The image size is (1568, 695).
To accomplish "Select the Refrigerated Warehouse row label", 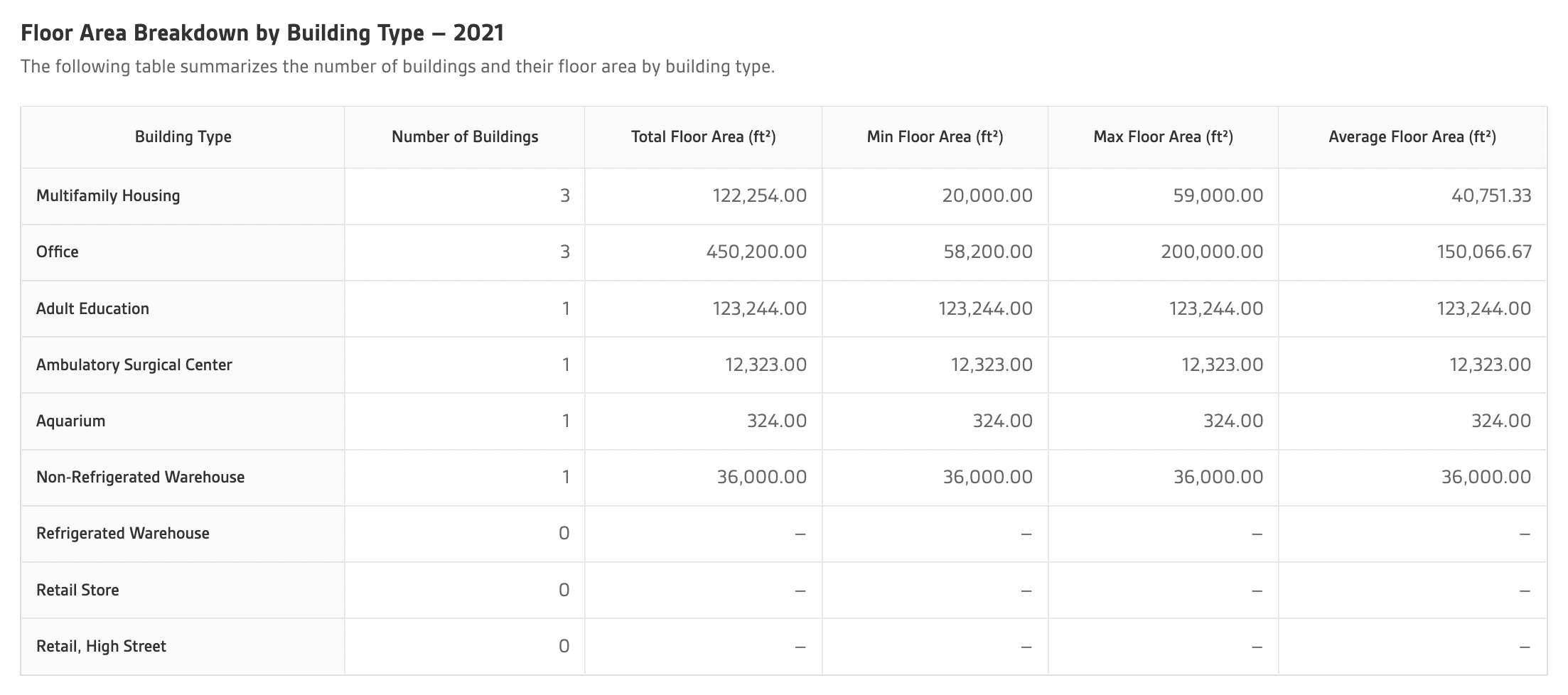I will pyautogui.click(x=123, y=533).
